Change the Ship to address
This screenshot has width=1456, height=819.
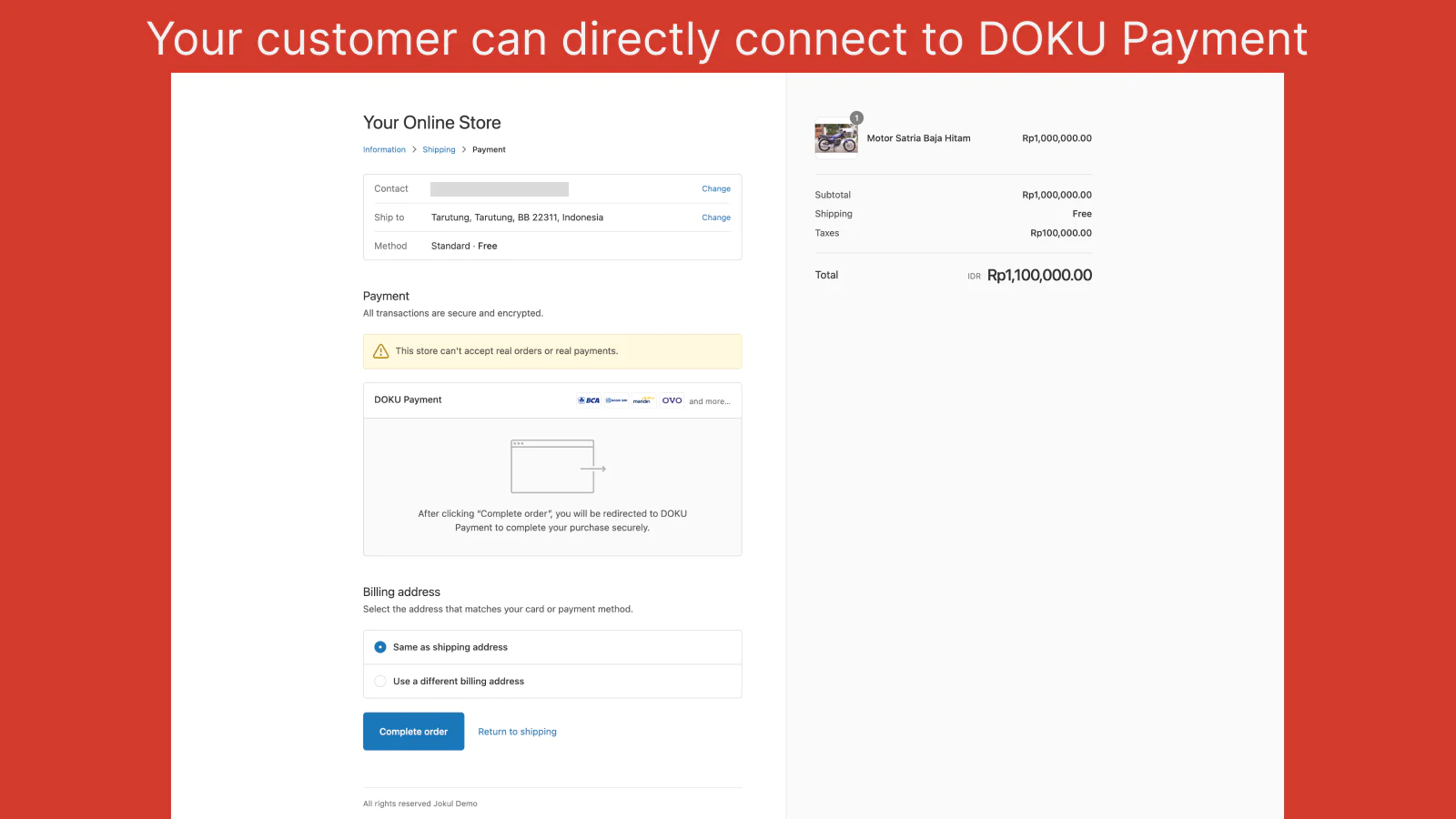[x=716, y=218]
